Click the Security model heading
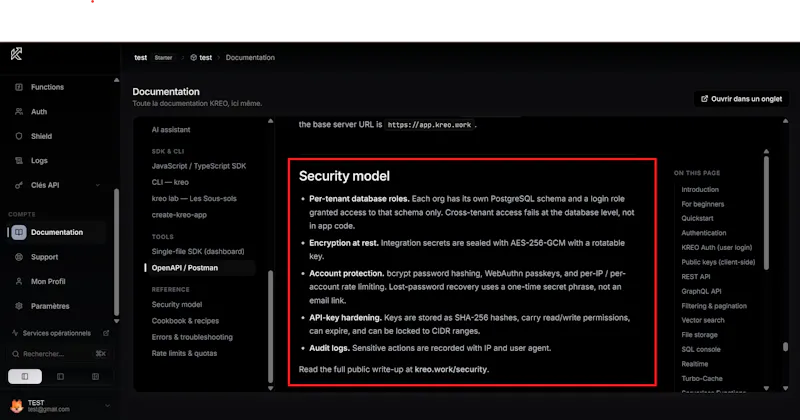Screen dimensions: 800x420 click(344, 176)
